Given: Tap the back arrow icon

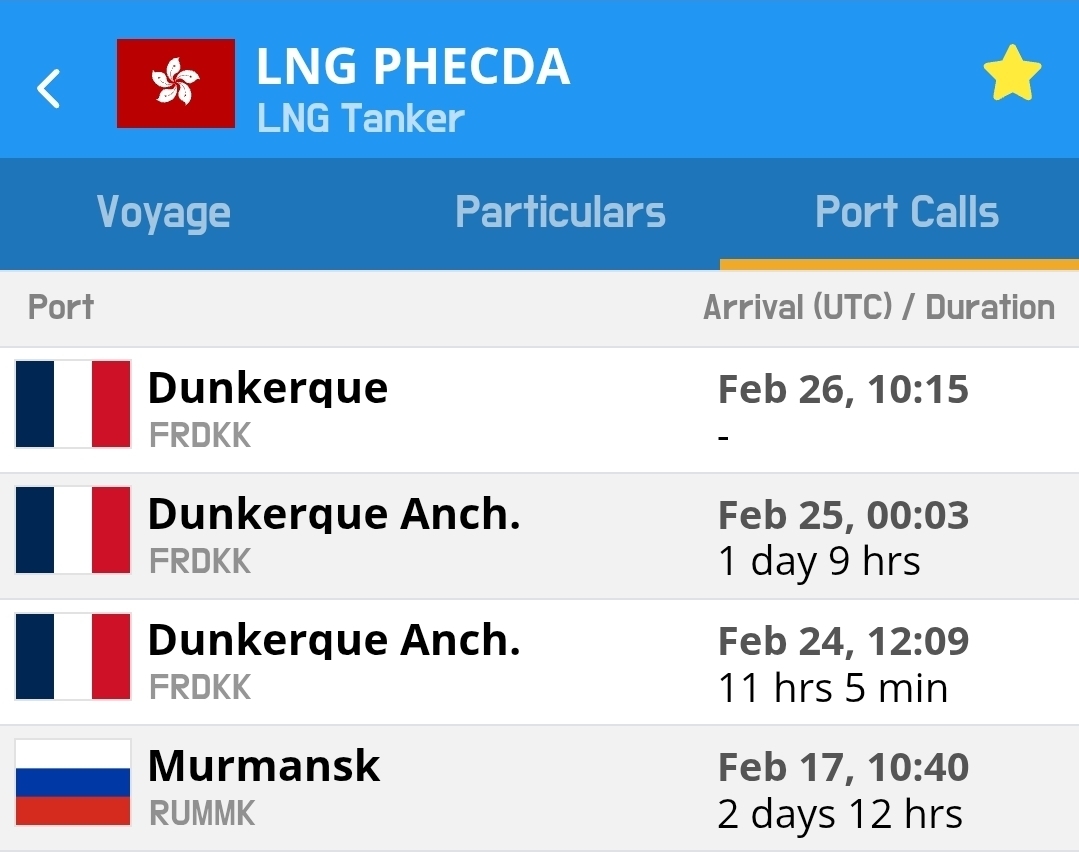Looking at the screenshot, I should [x=48, y=88].
